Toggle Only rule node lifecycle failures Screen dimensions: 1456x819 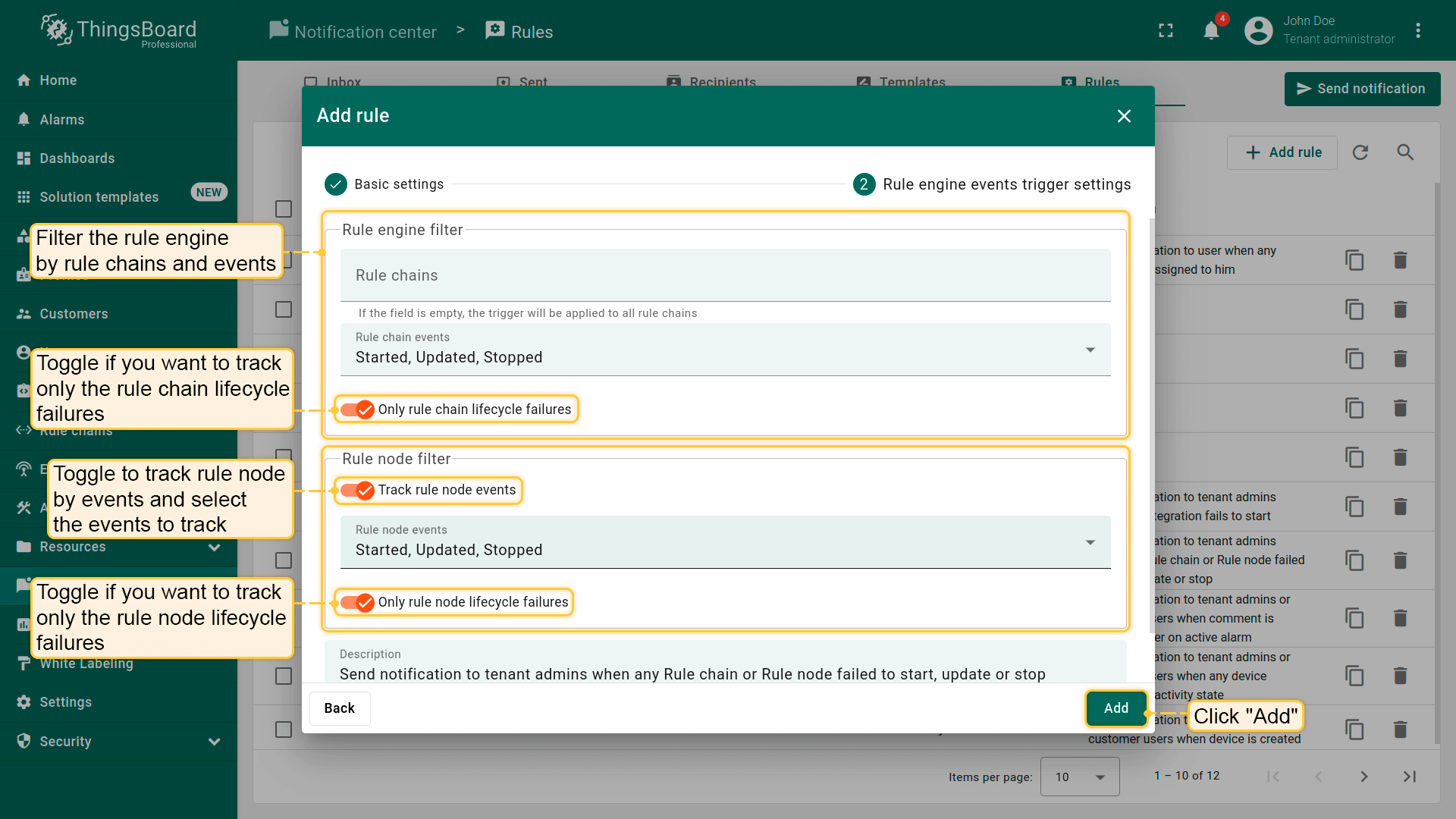(x=357, y=602)
